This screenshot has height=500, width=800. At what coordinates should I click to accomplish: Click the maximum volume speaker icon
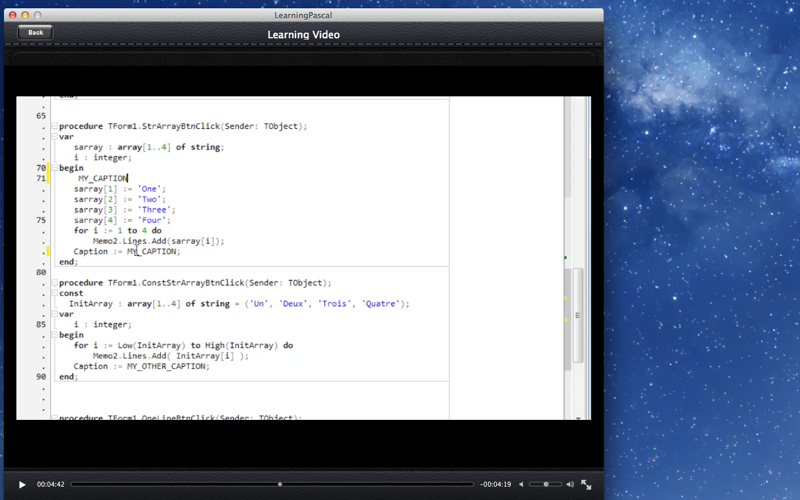pyautogui.click(x=570, y=484)
